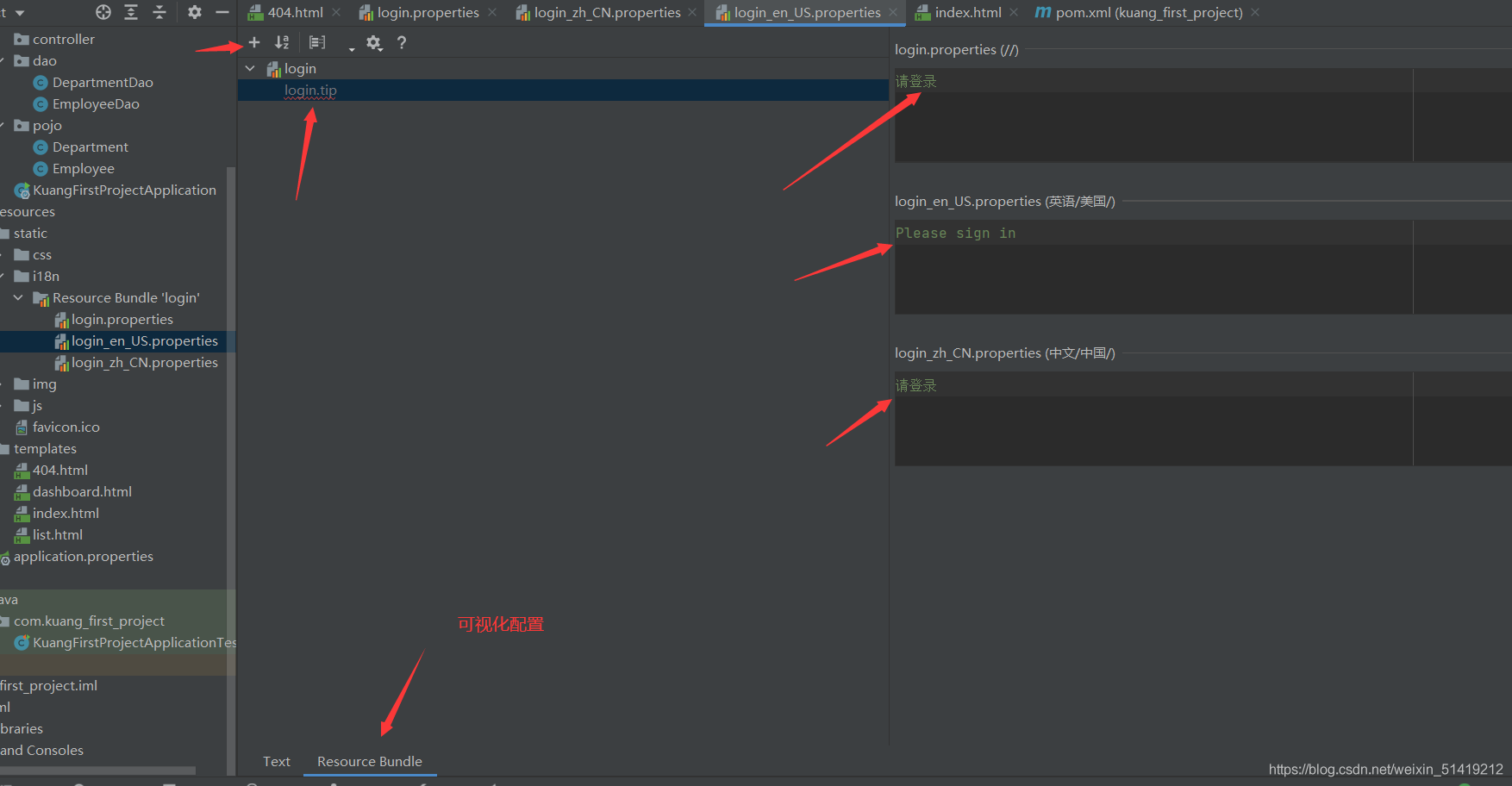Open the resource bundle editor gear menu
Viewport: 1512px width, 786px height.
point(374,42)
